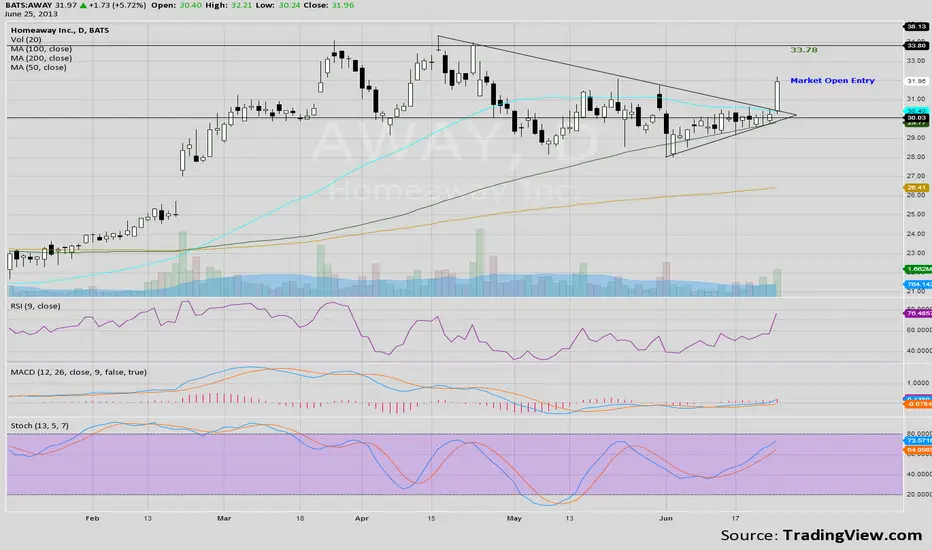Click the MACD (12, 26, close, 9, false, true) label
This screenshot has width=932, height=550.
coord(78,372)
